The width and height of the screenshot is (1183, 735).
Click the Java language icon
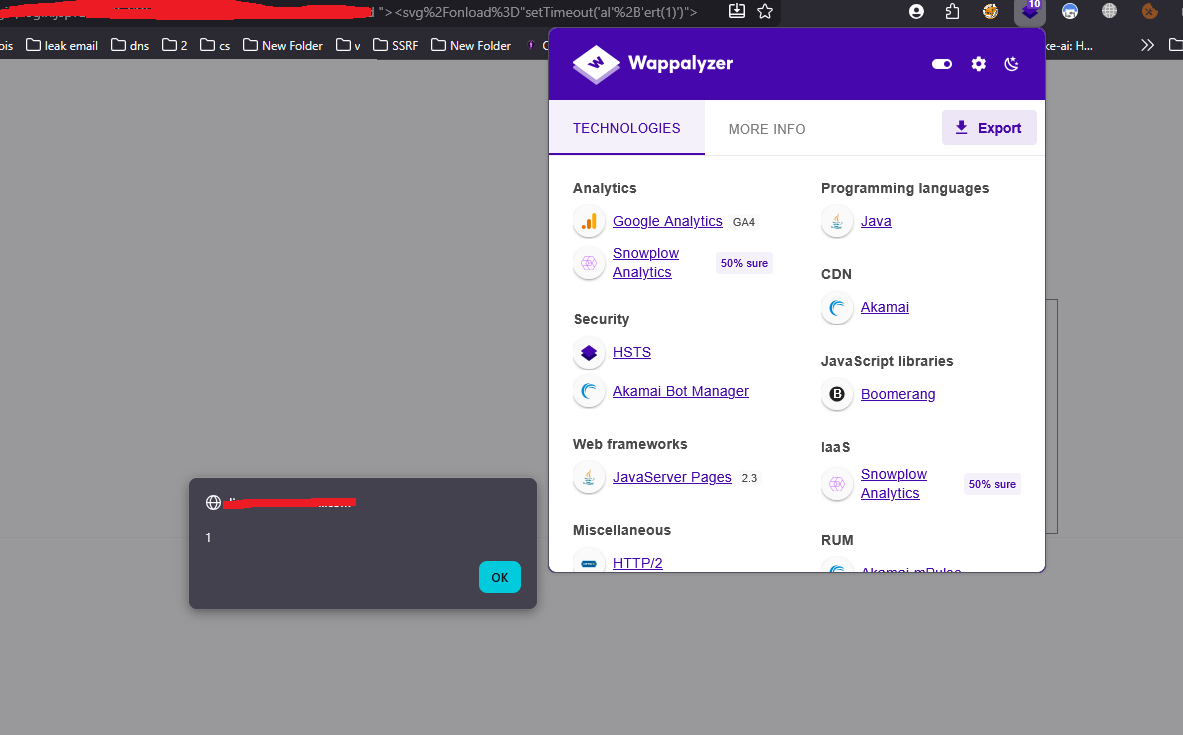tap(837, 221)
